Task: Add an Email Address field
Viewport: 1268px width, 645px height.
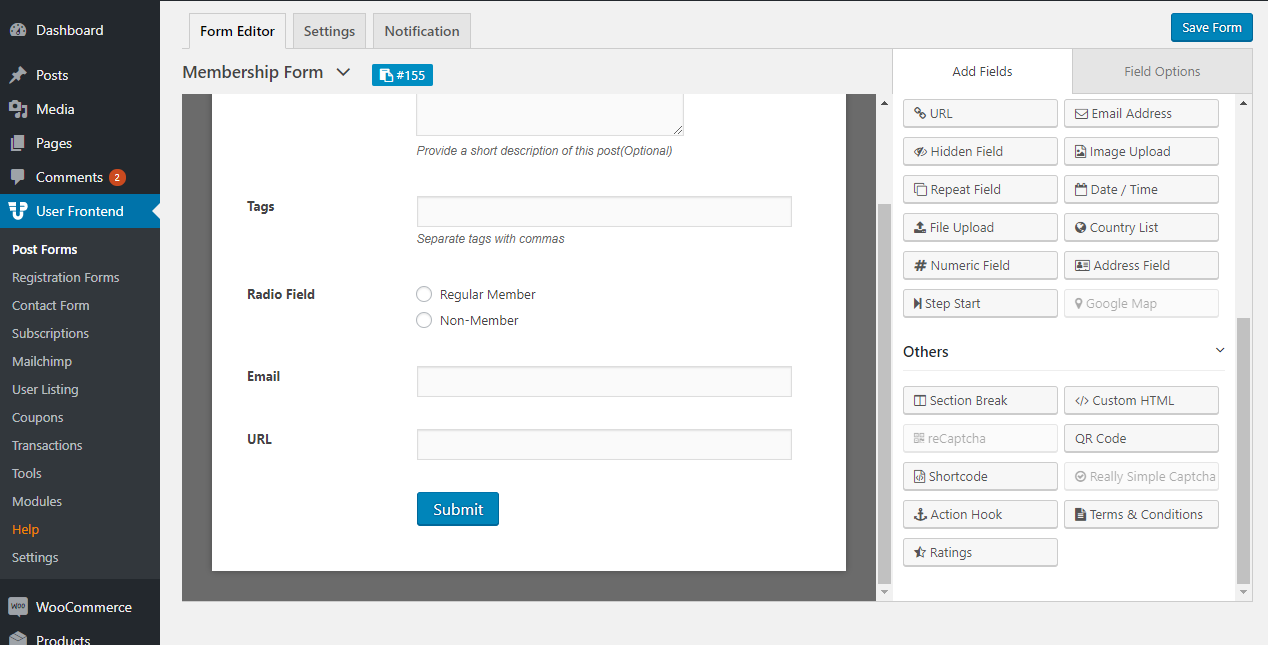Action: pos(1141,113)
